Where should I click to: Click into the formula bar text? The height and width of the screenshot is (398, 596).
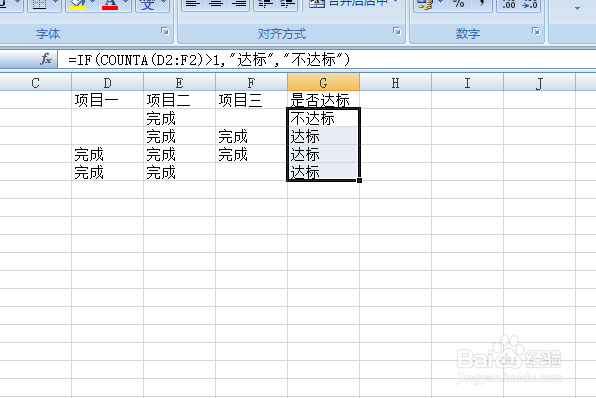coord(209,60)
